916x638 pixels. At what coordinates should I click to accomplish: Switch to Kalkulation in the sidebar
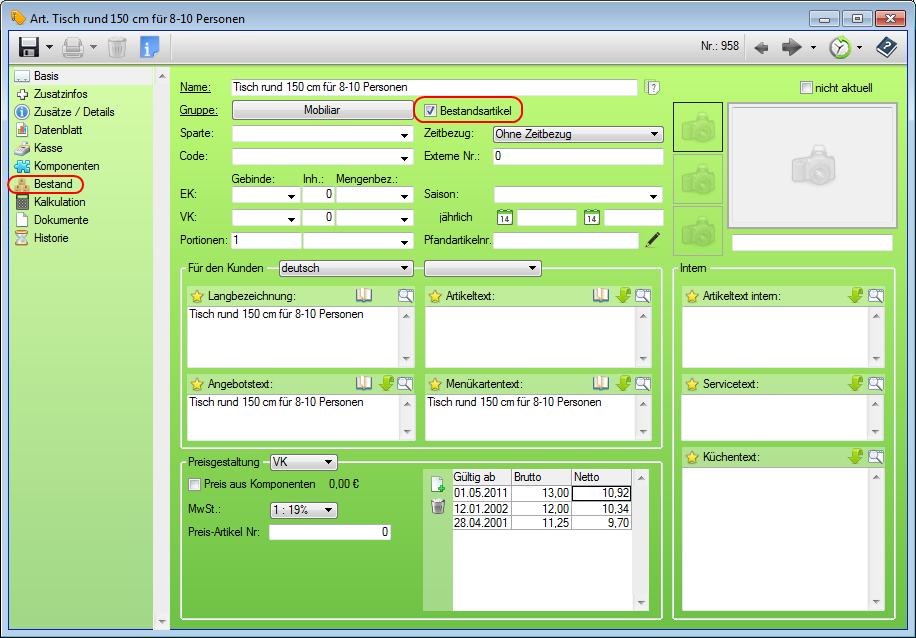(59, 202)
